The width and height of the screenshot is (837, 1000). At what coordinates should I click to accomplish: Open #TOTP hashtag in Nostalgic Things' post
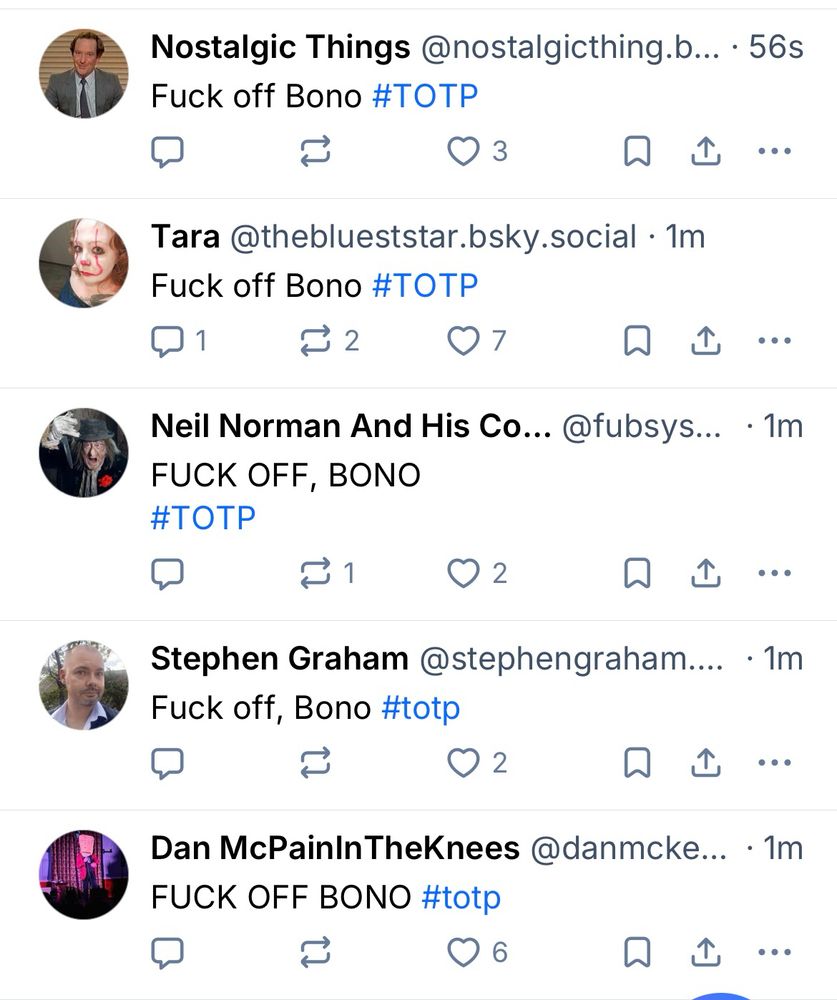pyautogui.click(x=424, y=96)
